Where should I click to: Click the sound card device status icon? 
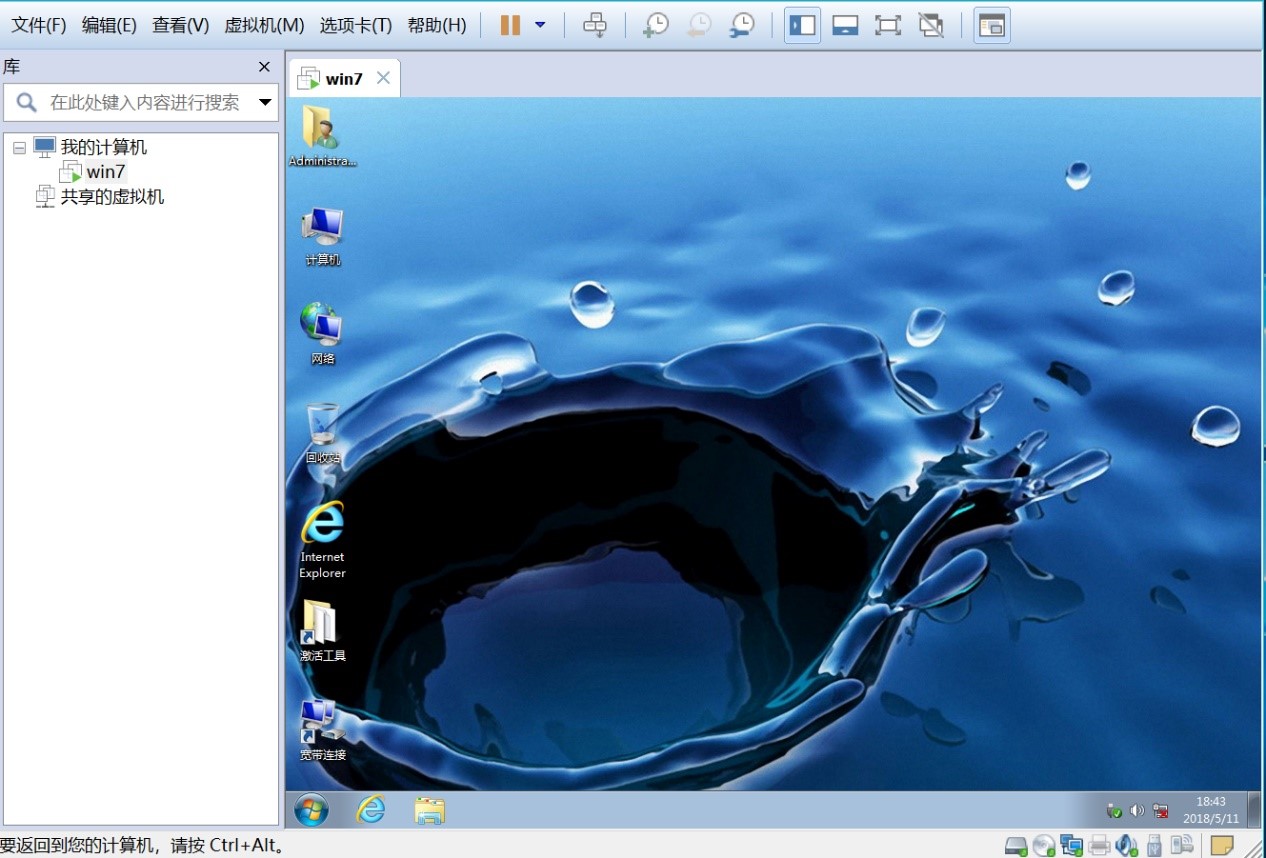[x=1127, y=846]
